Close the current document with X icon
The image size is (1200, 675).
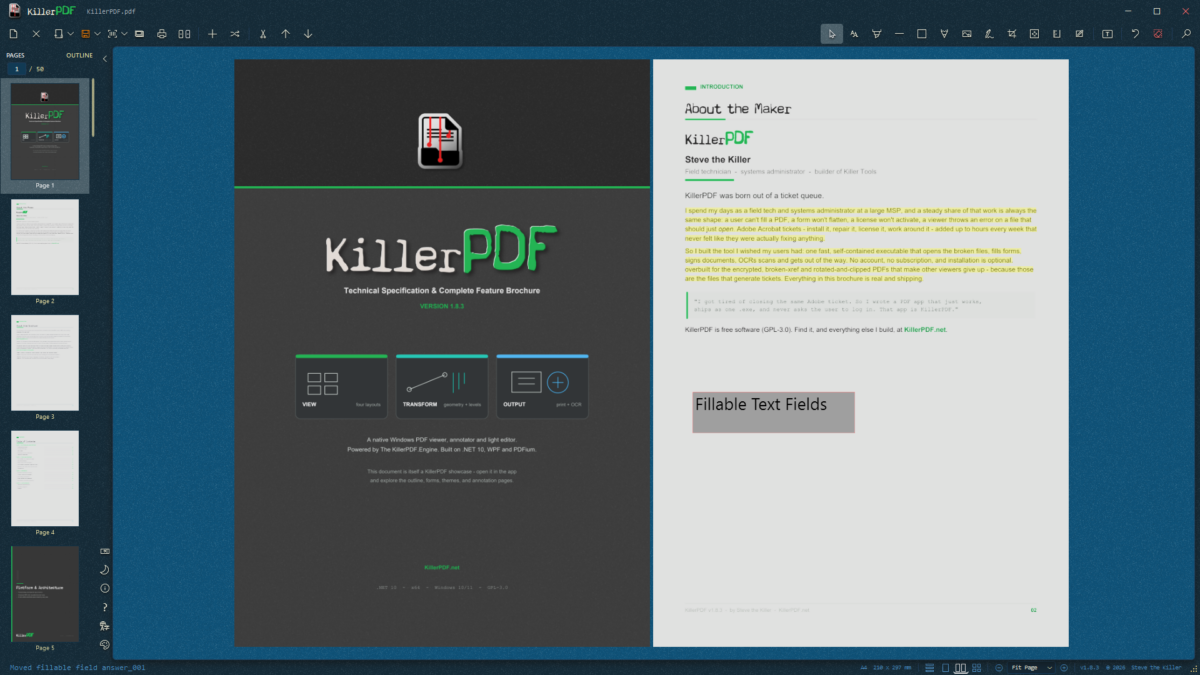point(36,34)
